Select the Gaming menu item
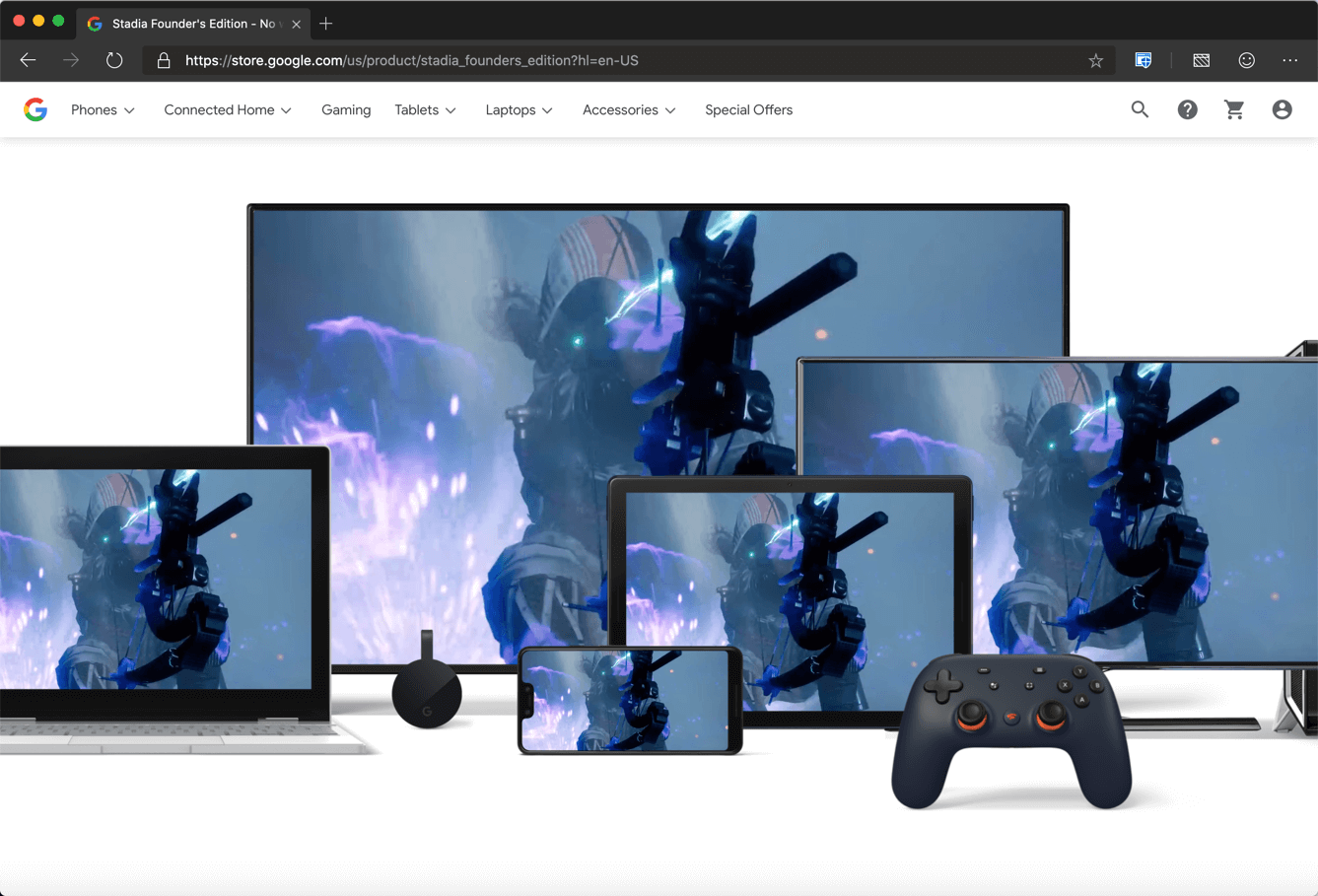The width and height of the screenshot is (1318, 896). (346, 109)
